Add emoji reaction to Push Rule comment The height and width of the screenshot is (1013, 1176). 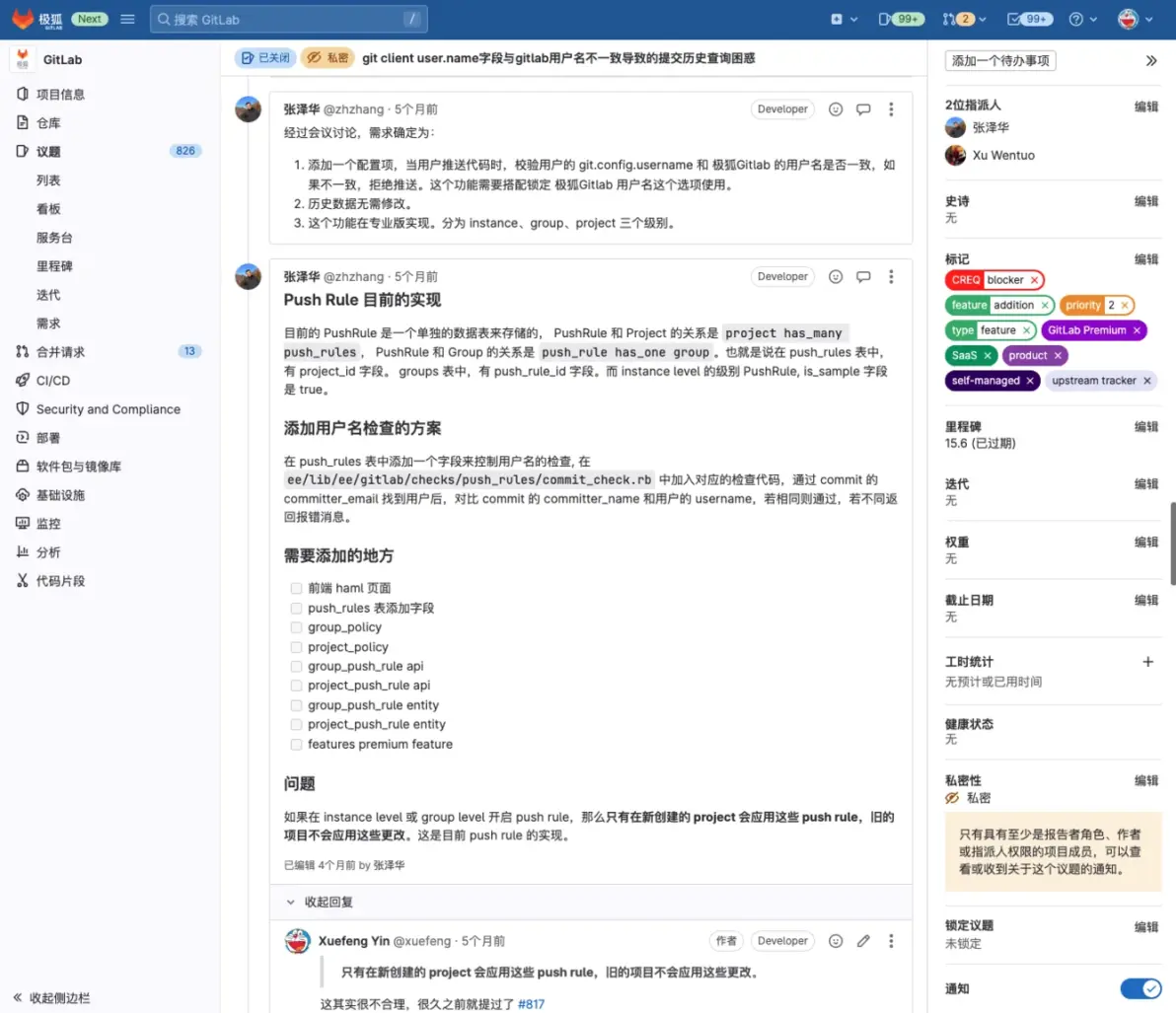click(836, 277)
